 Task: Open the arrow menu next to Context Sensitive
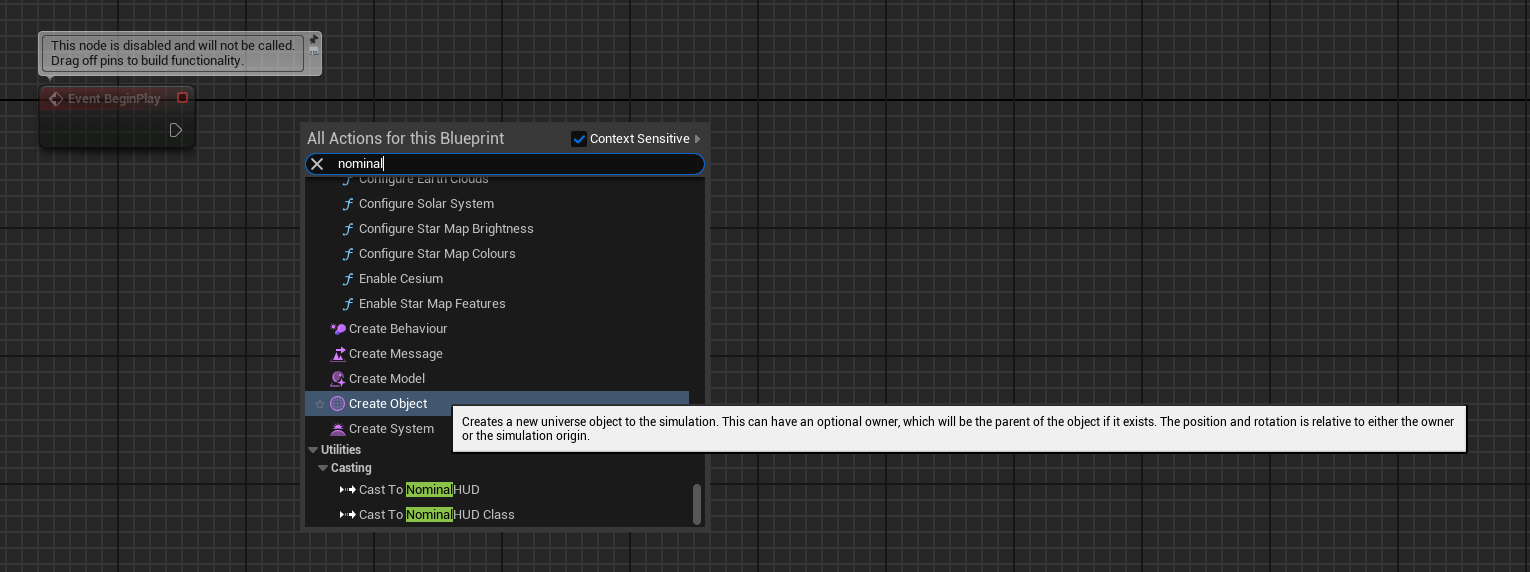pos(697,139)
